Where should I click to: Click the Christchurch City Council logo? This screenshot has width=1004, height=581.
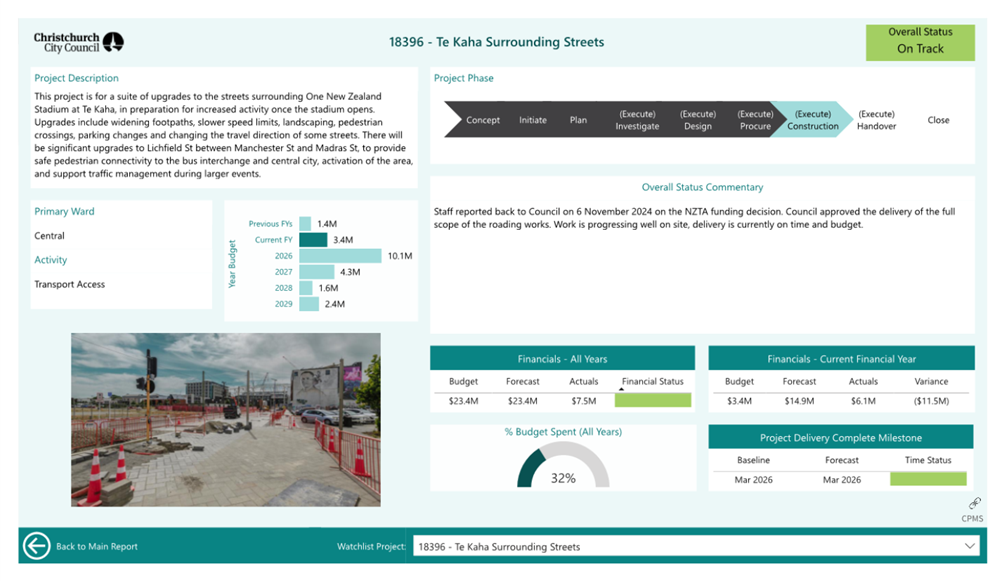tap(79, 42)
